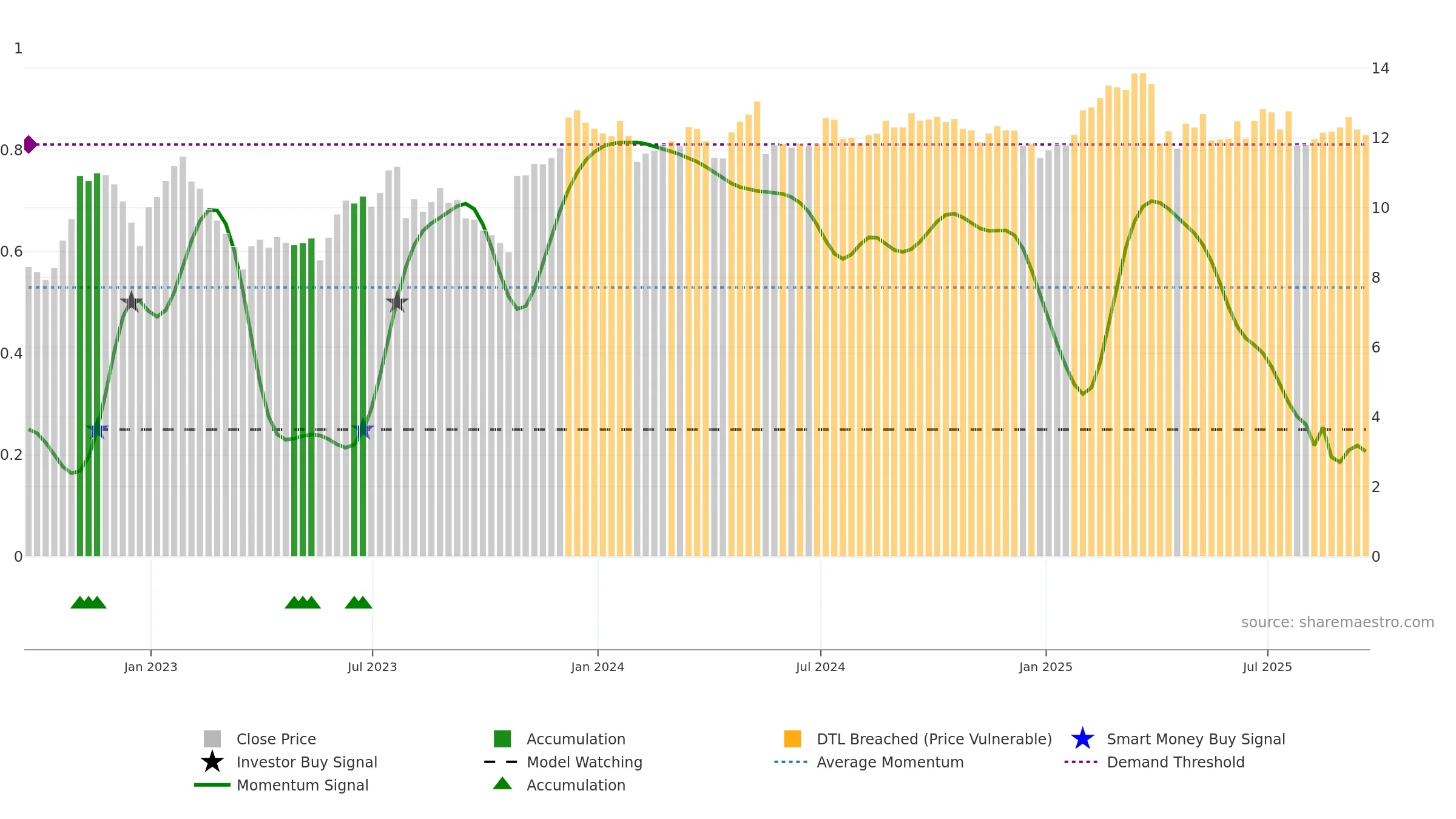Click the green Accumulation triangle legend icon
Viewport: 1456px width, 819px height.
pos(502,783)
